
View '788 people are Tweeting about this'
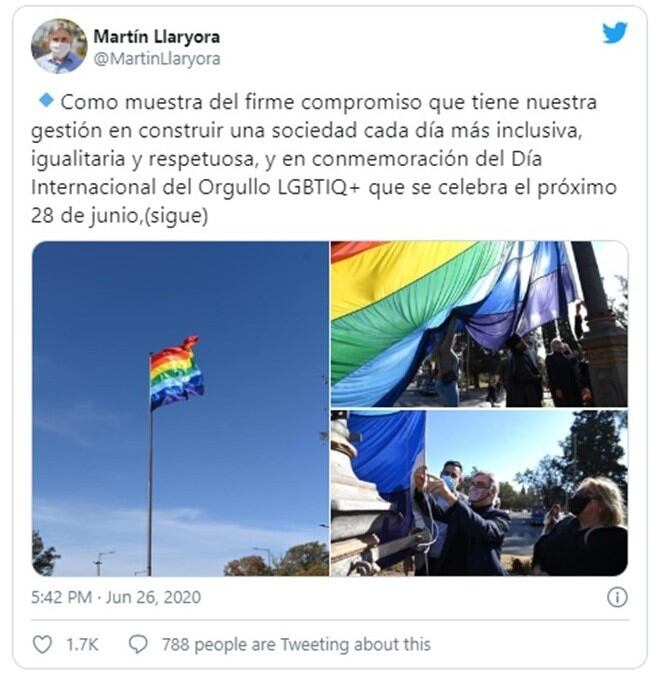coord(296,645)
